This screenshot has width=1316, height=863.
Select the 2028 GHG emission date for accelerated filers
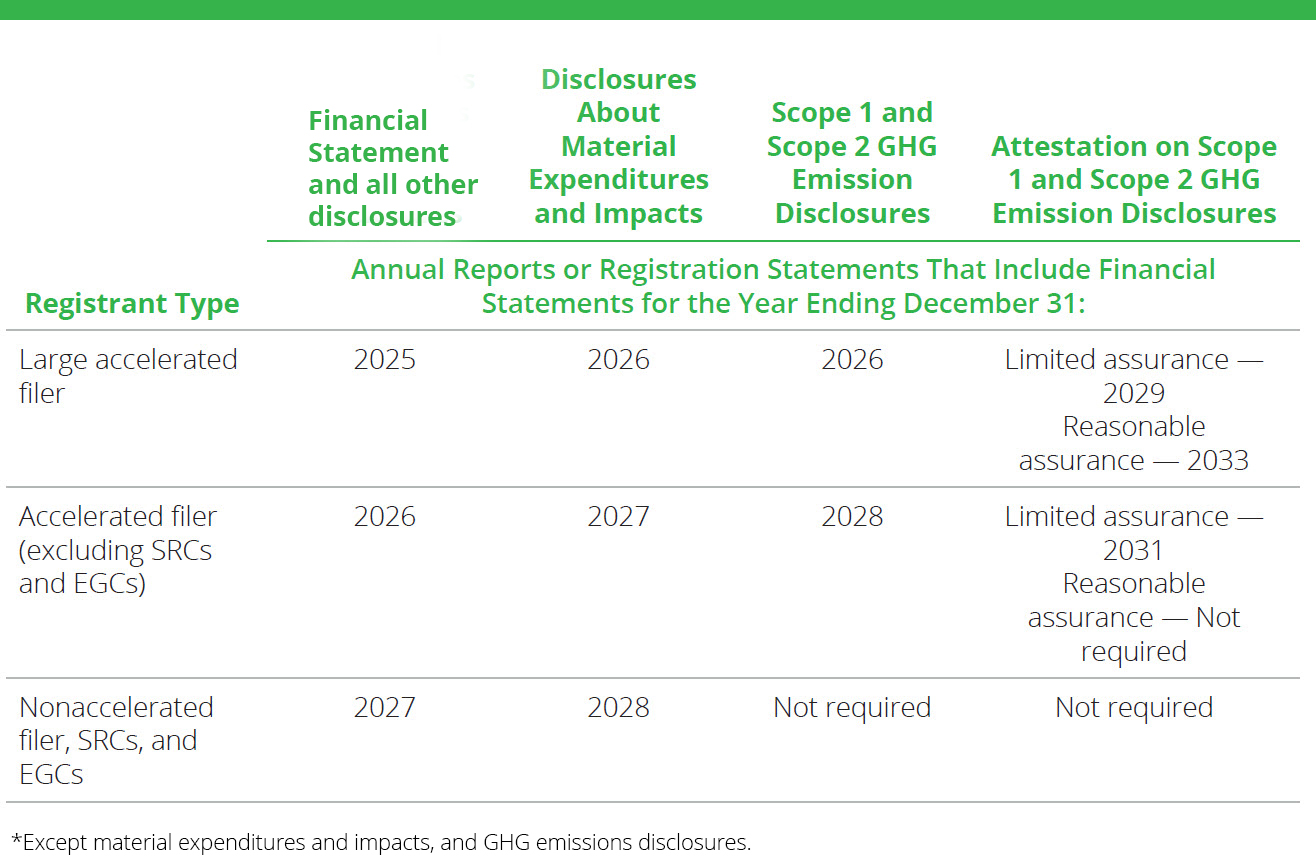pyautogui.click(x=851, y=516)
